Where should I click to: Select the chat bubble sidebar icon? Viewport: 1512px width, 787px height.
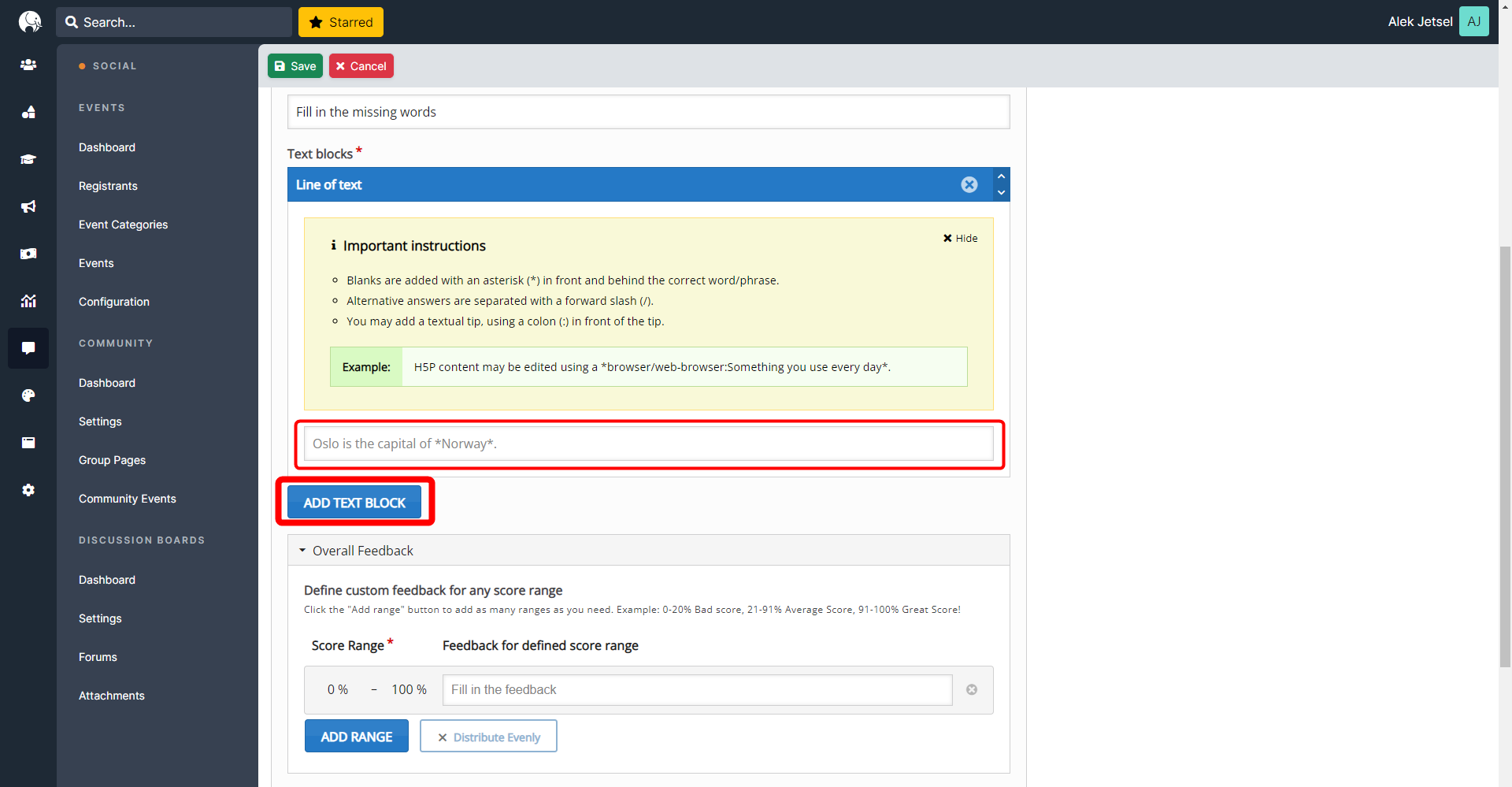coord(28,348)
